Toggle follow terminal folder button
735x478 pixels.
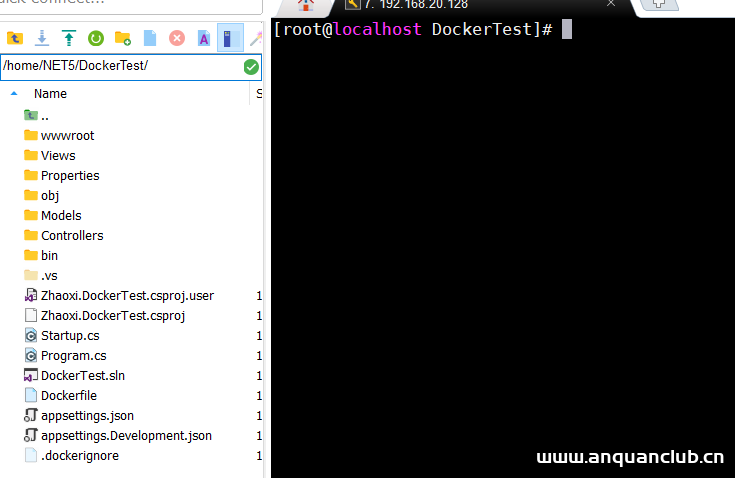(x=230, y=38)
